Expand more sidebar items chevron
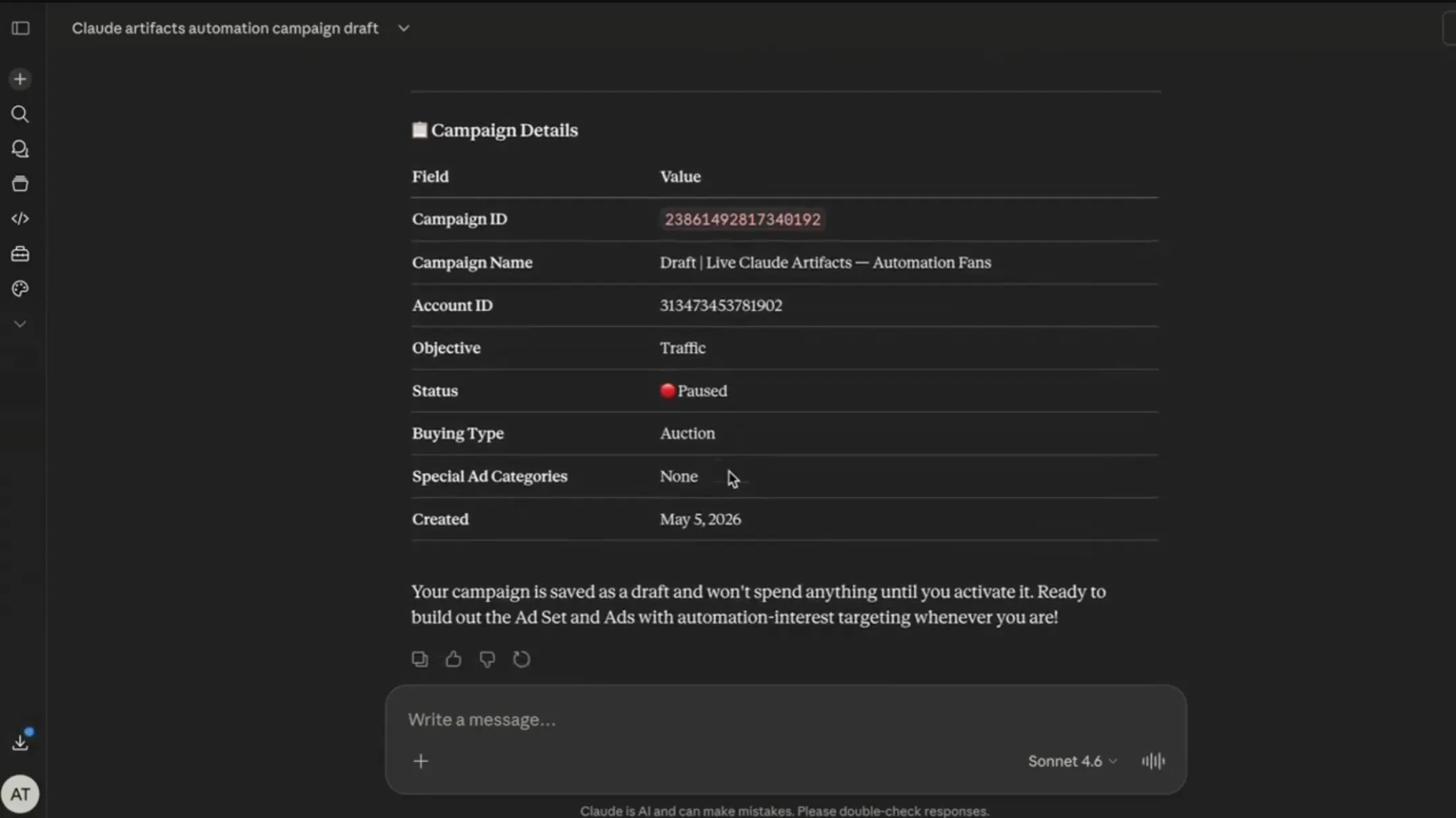 [20, 324]
